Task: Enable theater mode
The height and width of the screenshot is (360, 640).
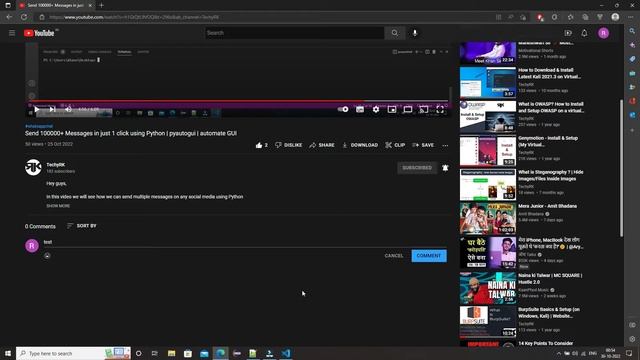Action: pos(408,109)
